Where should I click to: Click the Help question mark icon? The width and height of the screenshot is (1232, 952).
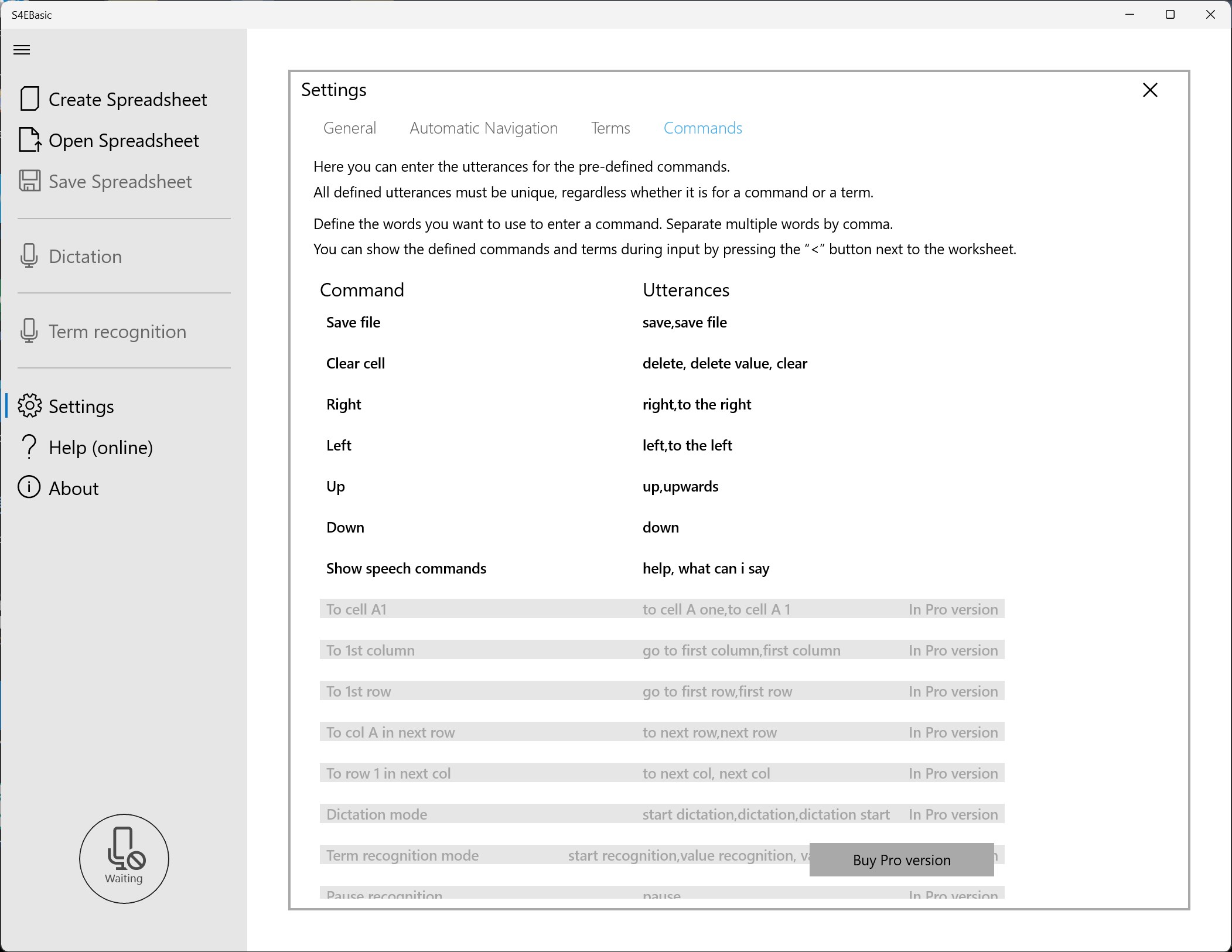click(x=29, y=447)
